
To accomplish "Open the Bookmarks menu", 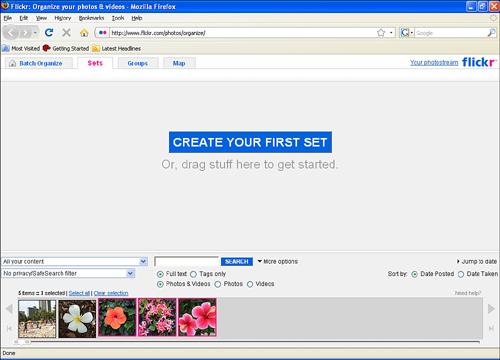I will click(x=91, y=18).
